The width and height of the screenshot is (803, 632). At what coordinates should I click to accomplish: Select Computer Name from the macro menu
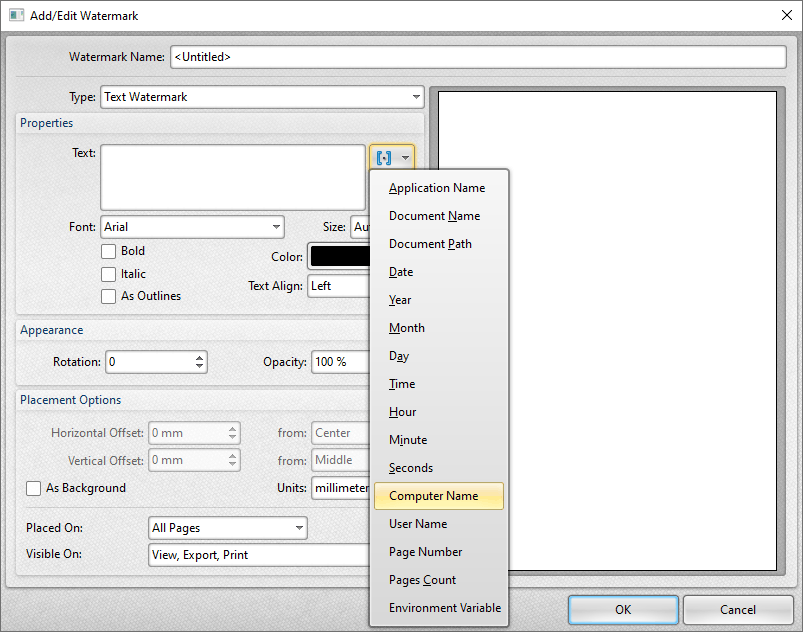(x=438, y=495)
